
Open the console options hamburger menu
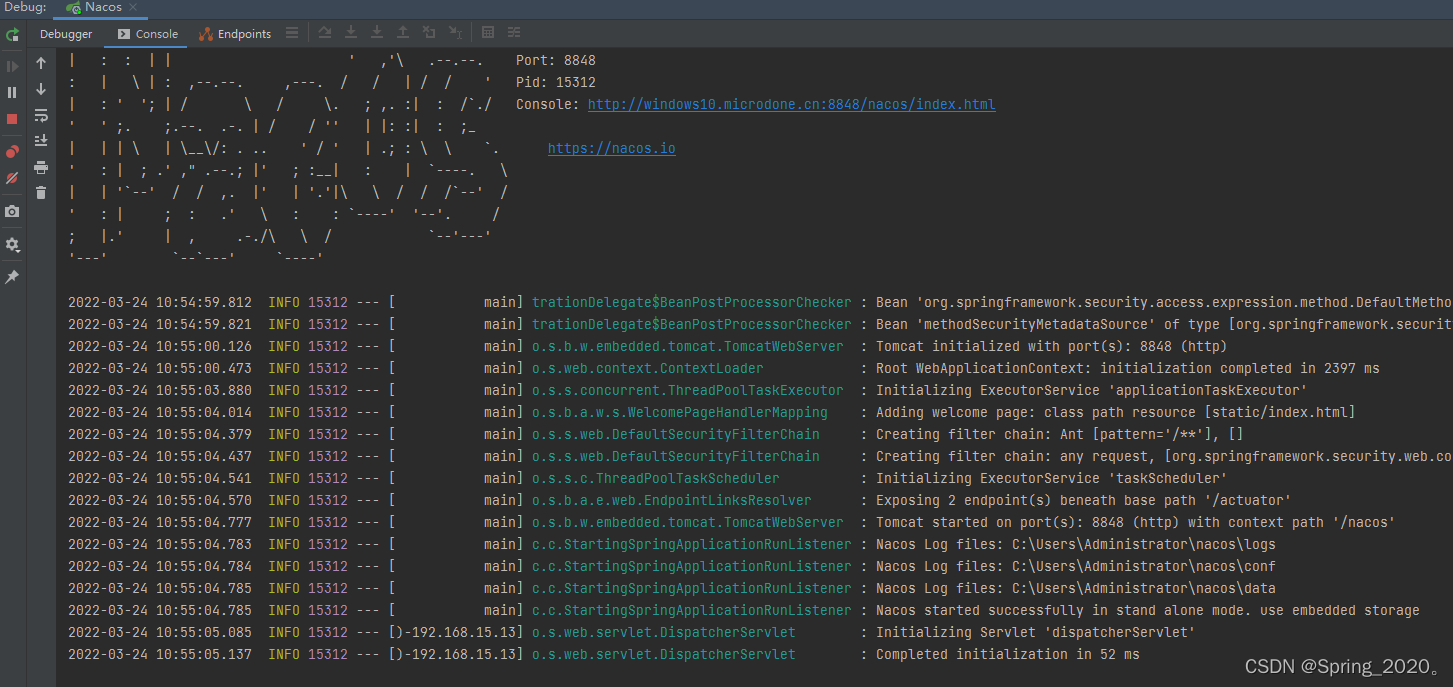tap(291, 32)
